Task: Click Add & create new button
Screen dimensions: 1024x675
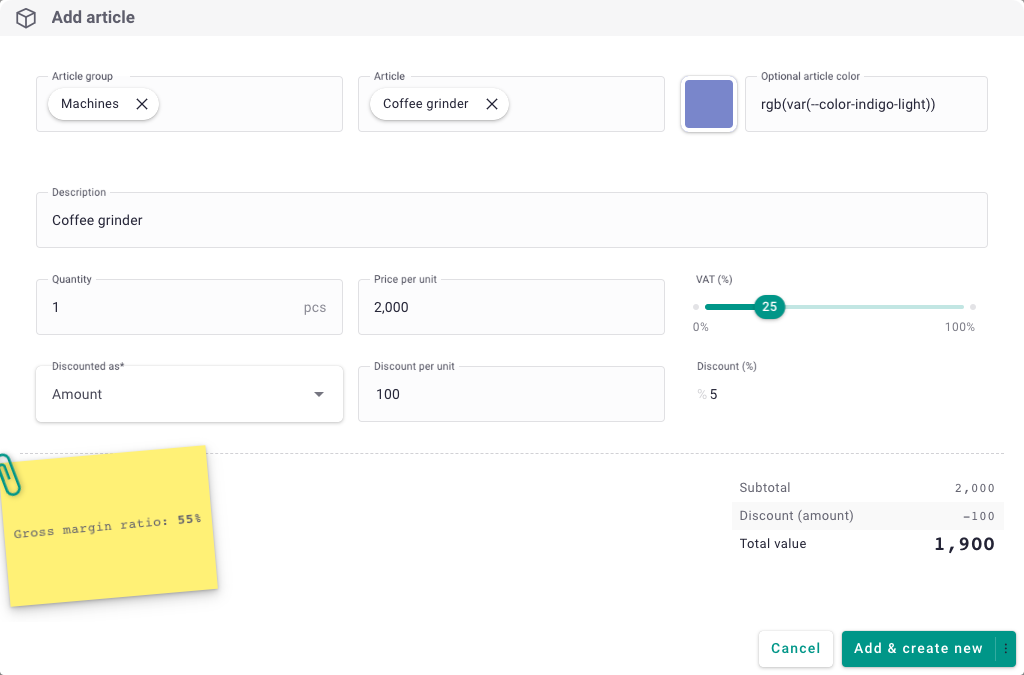Action: click(x=918, y=649)
